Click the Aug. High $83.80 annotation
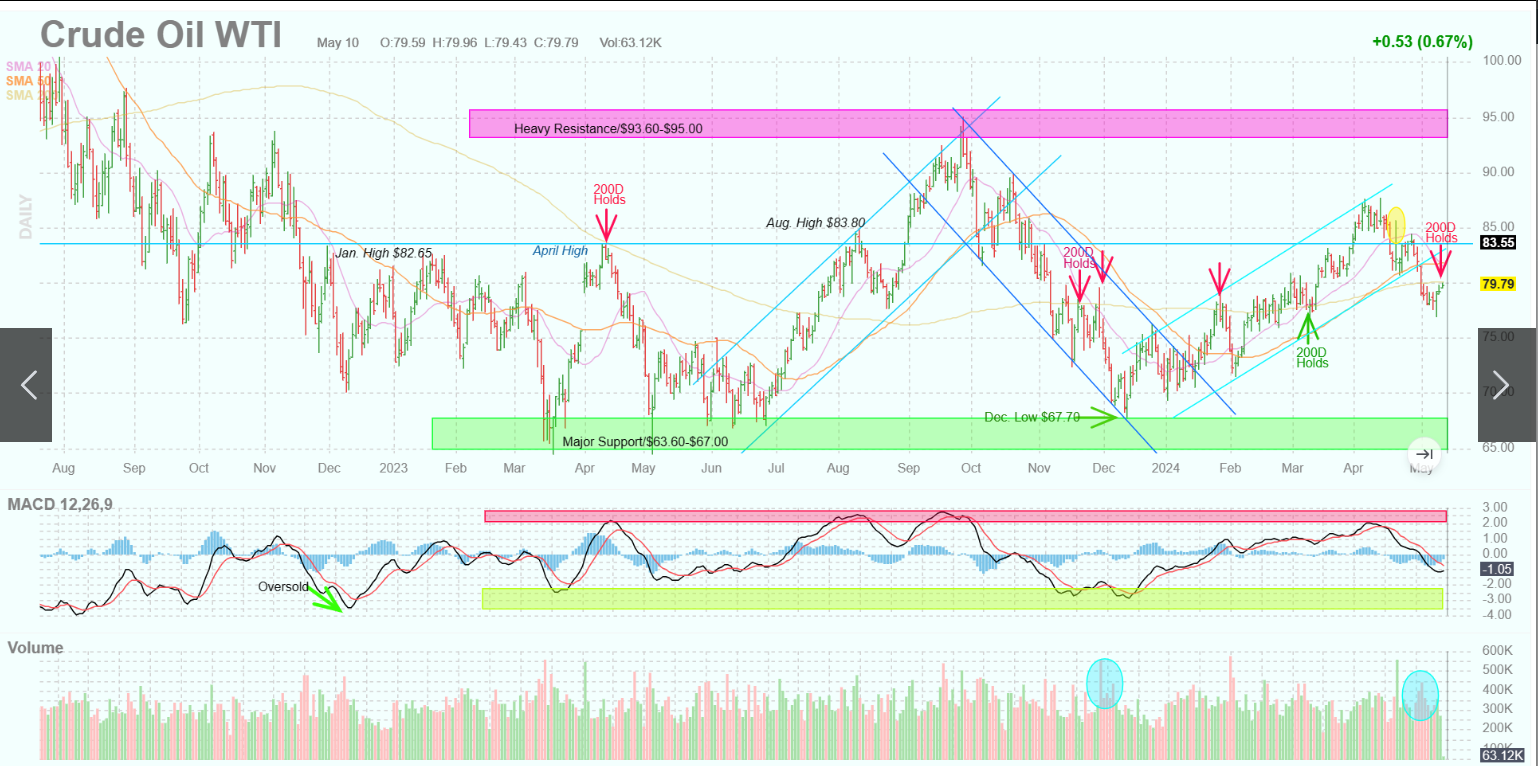 tap(816, 222)
